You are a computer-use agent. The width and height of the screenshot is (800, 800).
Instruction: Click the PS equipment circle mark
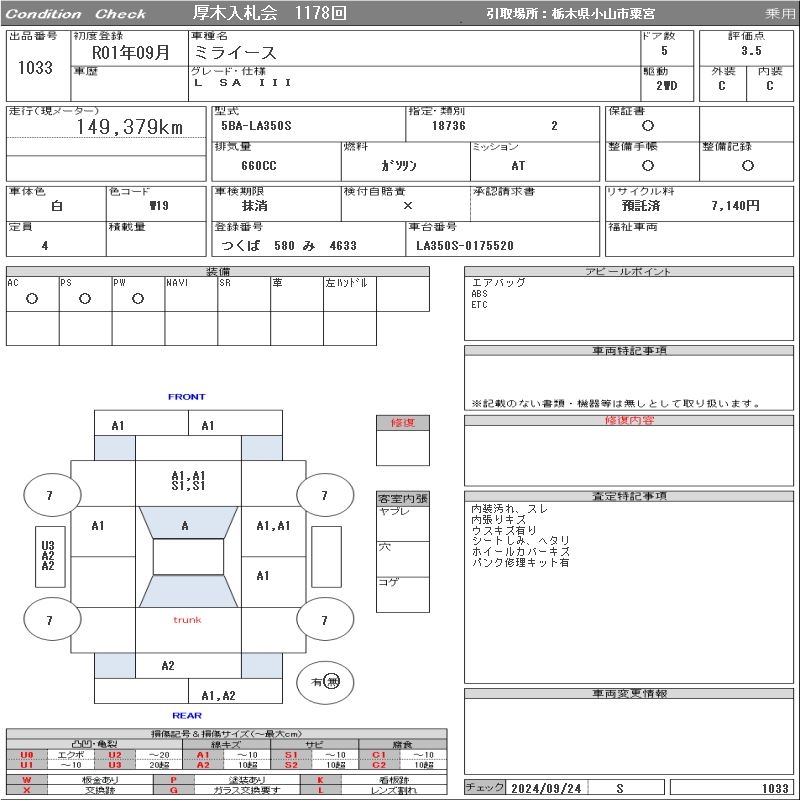click(x=85, y=299)
